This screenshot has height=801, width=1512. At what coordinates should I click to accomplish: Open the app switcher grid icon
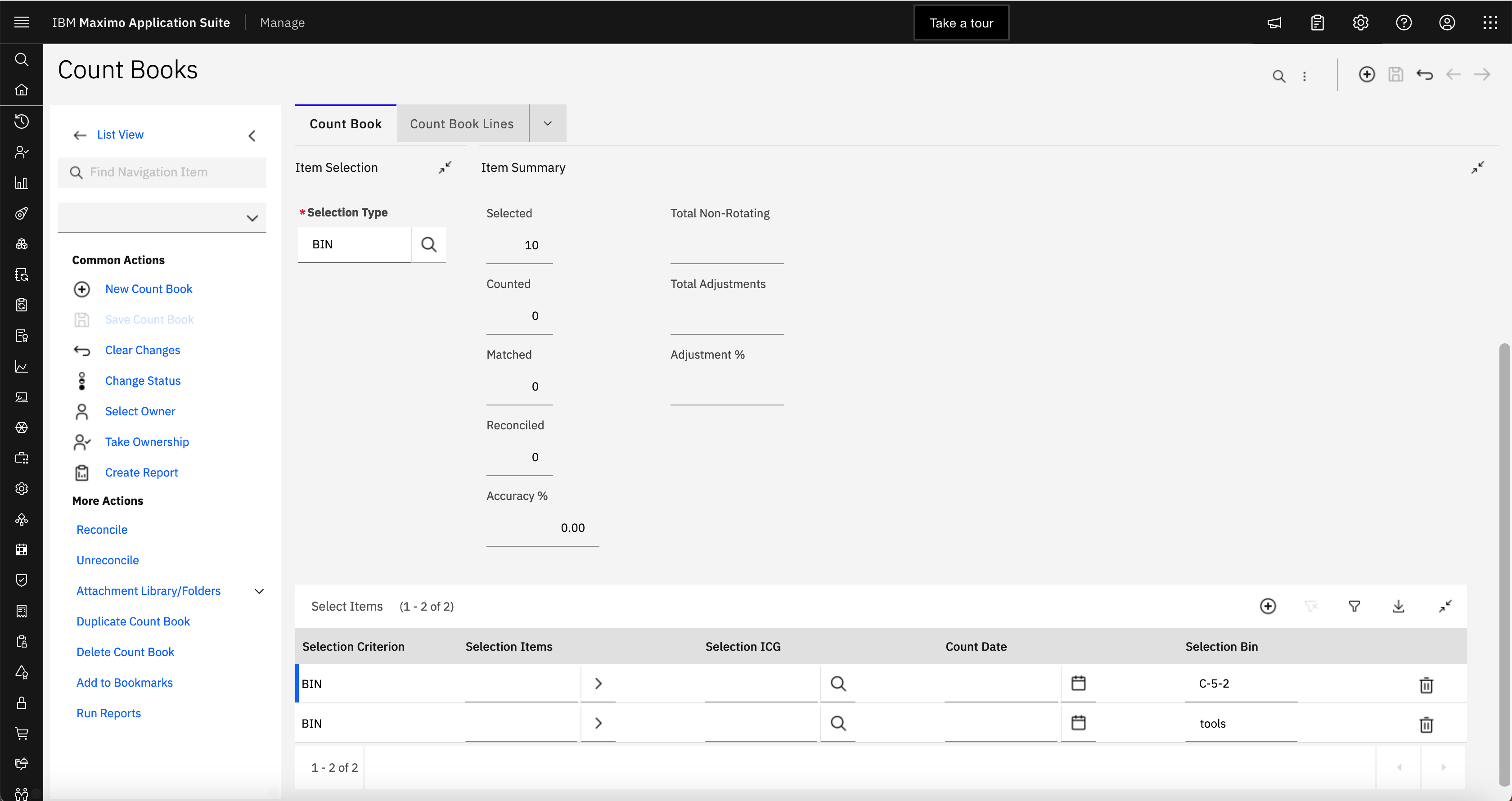[1489, 23]
